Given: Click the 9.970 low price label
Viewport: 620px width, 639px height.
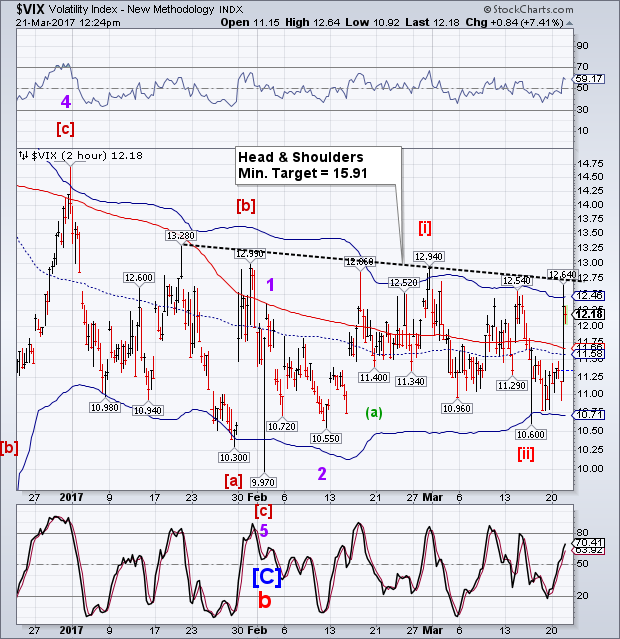Looking at the screenshot, I should point(264,482).
